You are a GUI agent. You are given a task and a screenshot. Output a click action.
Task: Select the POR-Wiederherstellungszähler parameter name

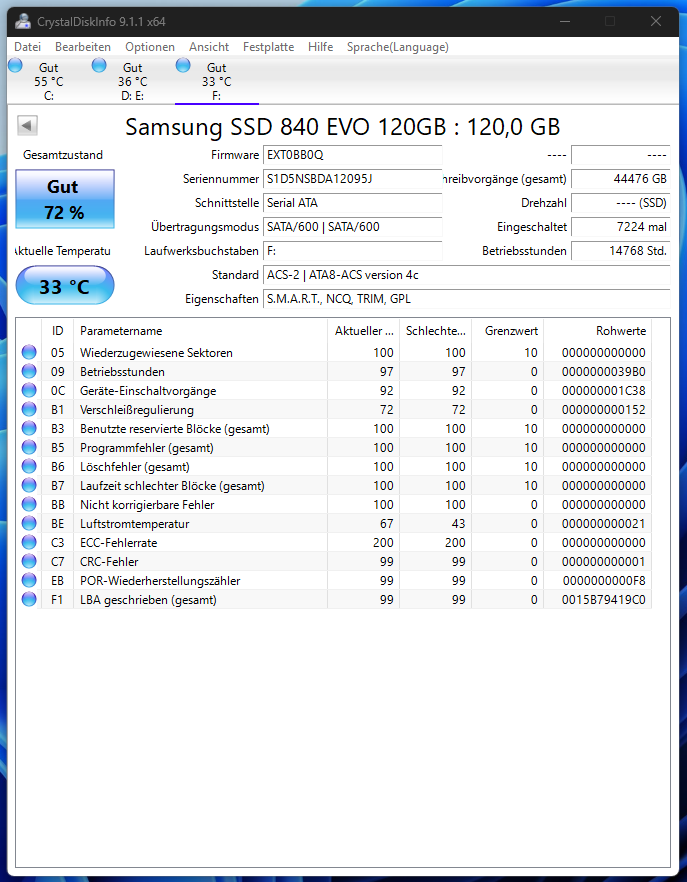pos(160,580)
